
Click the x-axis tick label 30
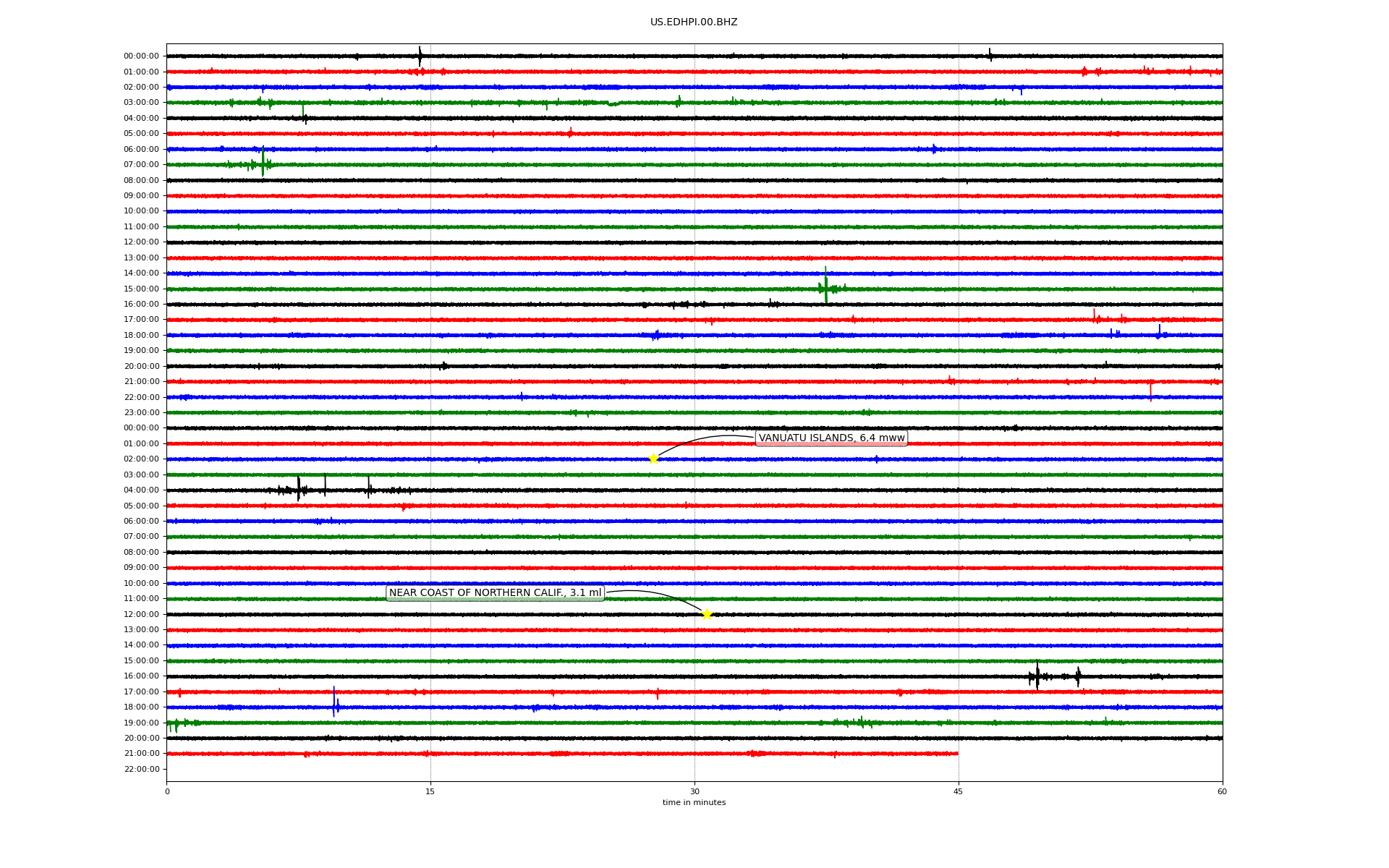pyautogui.click(x=694, y=791)
